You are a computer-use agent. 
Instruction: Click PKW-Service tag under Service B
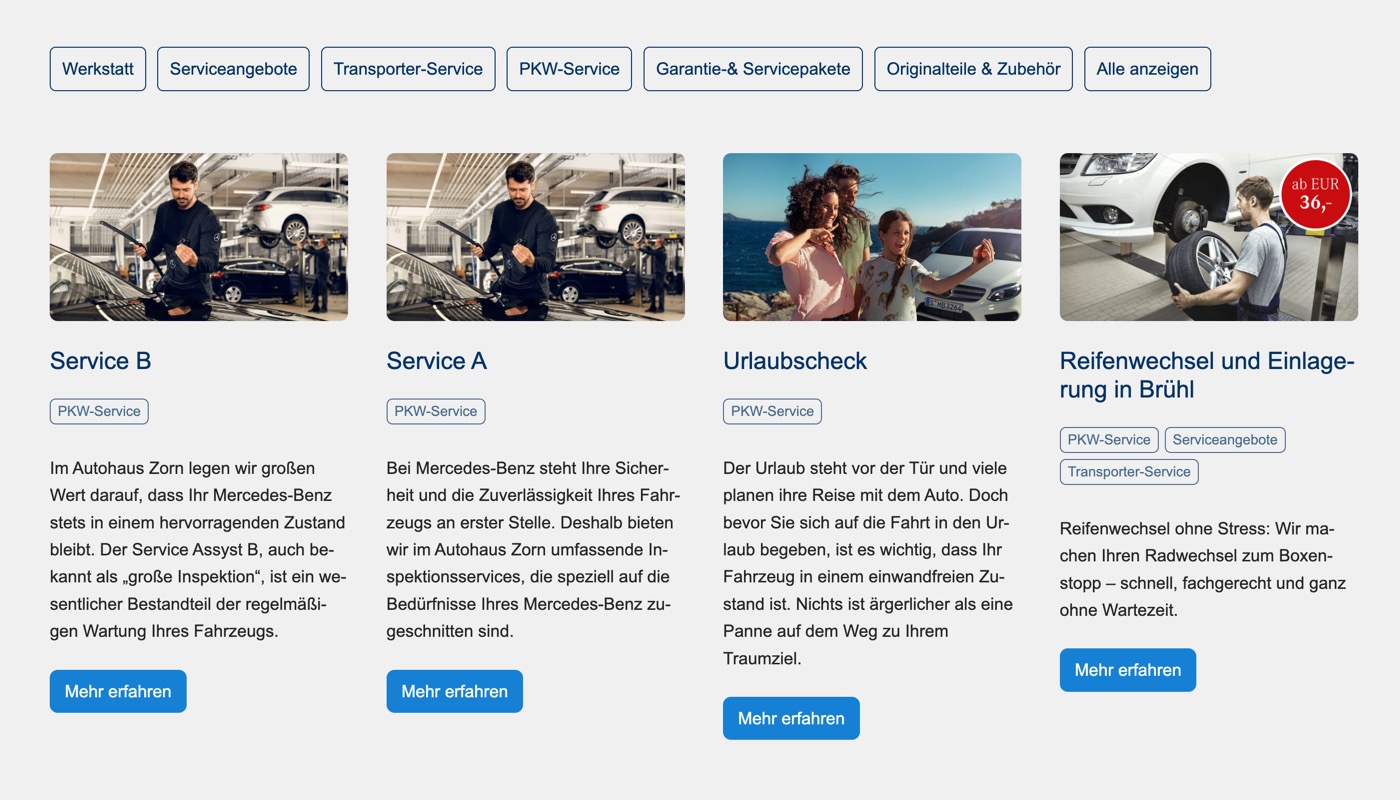[x=99, y=411]
